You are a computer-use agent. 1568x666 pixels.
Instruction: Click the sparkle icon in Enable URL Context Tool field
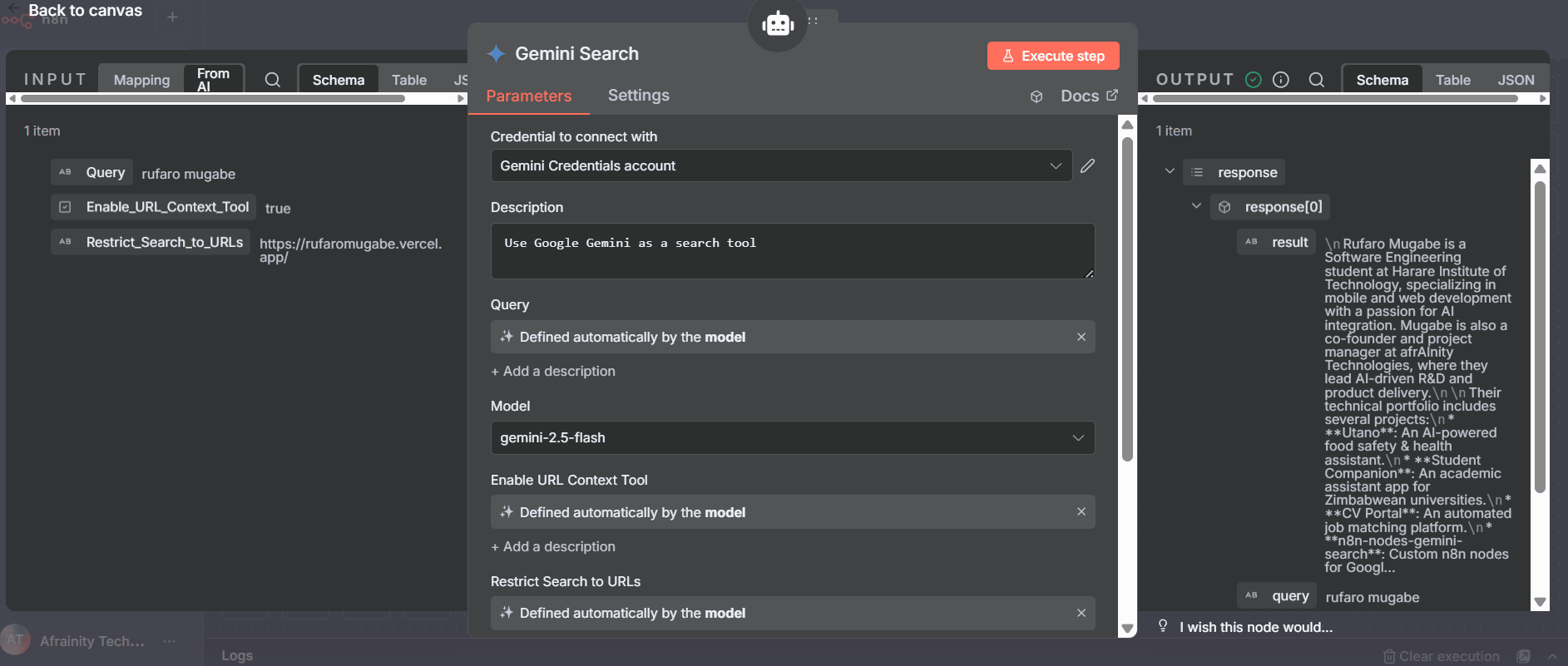(506, 511)
